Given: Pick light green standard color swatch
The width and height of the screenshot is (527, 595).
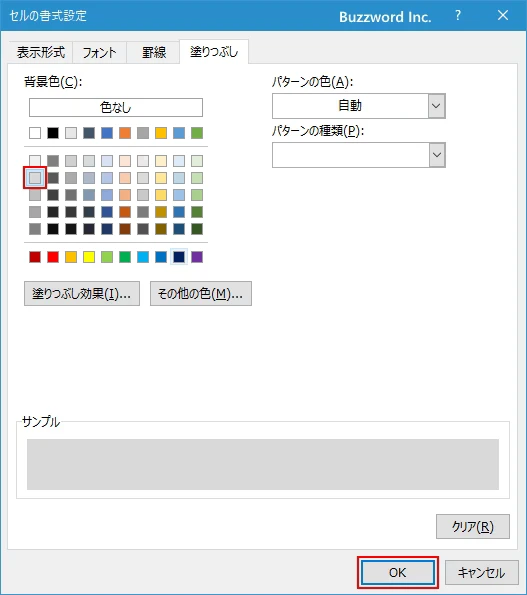Looking at the screenshot, I should [107, 257].
